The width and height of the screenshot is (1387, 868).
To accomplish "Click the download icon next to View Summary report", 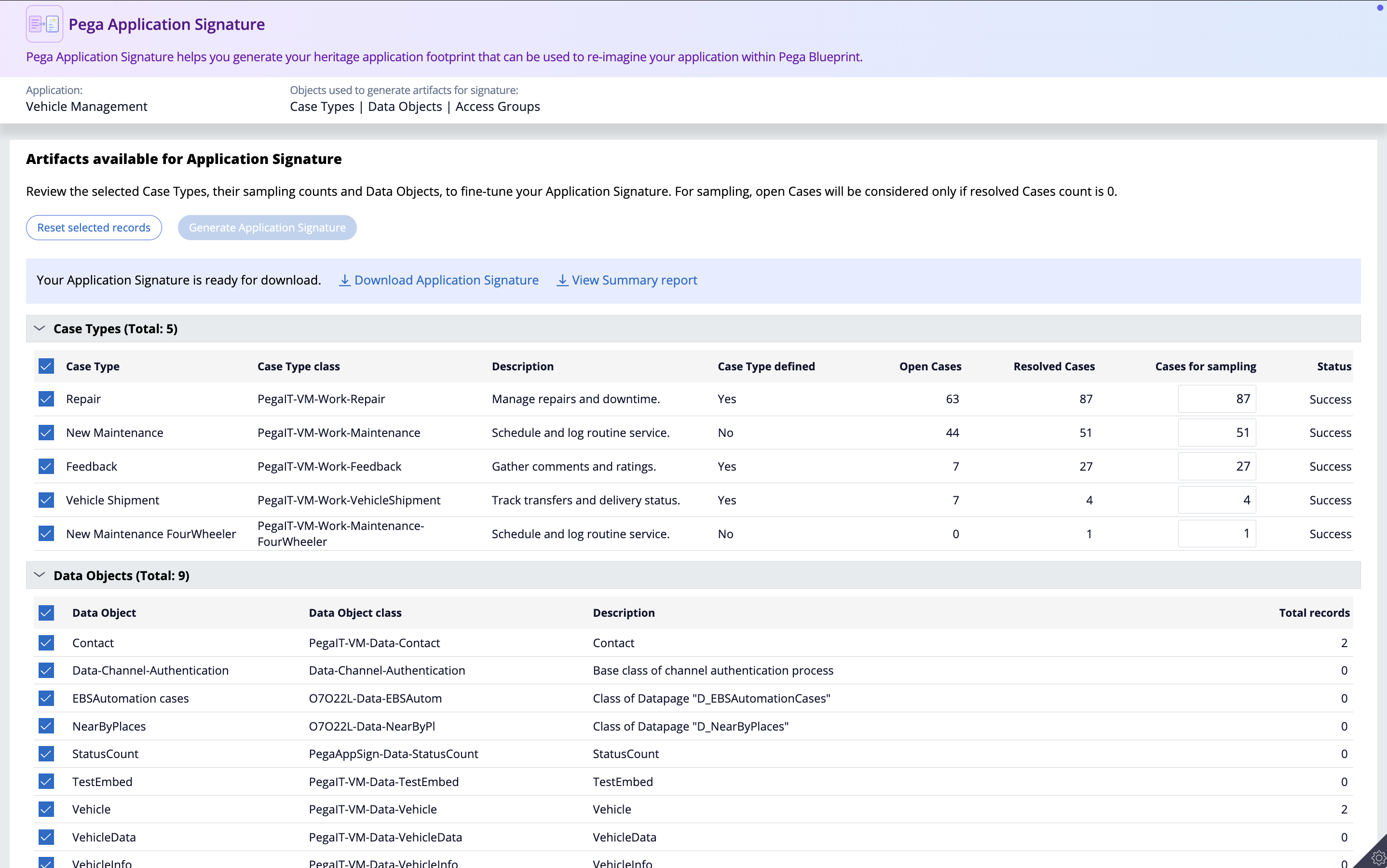I will pos(562,280).
